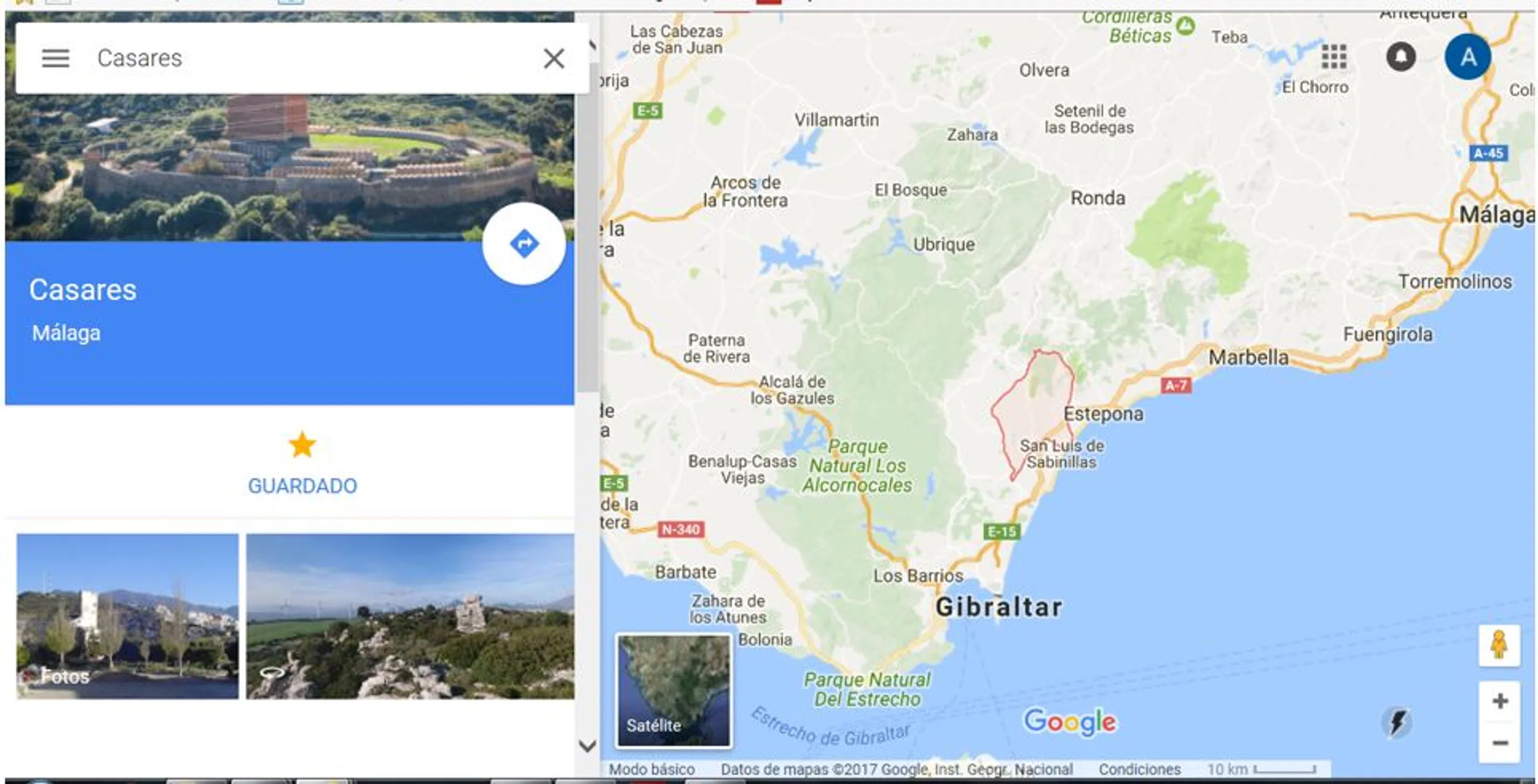Collapse the side panel with arrow
Screen dimensions: 1538x784
(x=591, y=45)
